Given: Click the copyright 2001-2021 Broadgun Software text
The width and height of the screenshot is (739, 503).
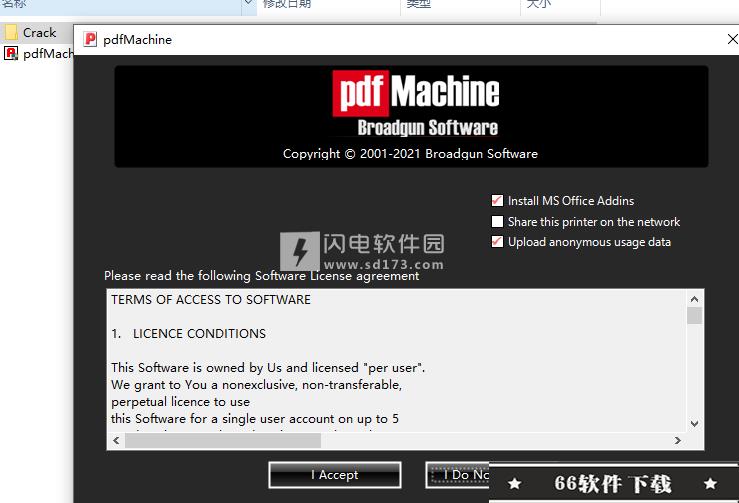Looking at the screenshot, I should click(410, 154).
